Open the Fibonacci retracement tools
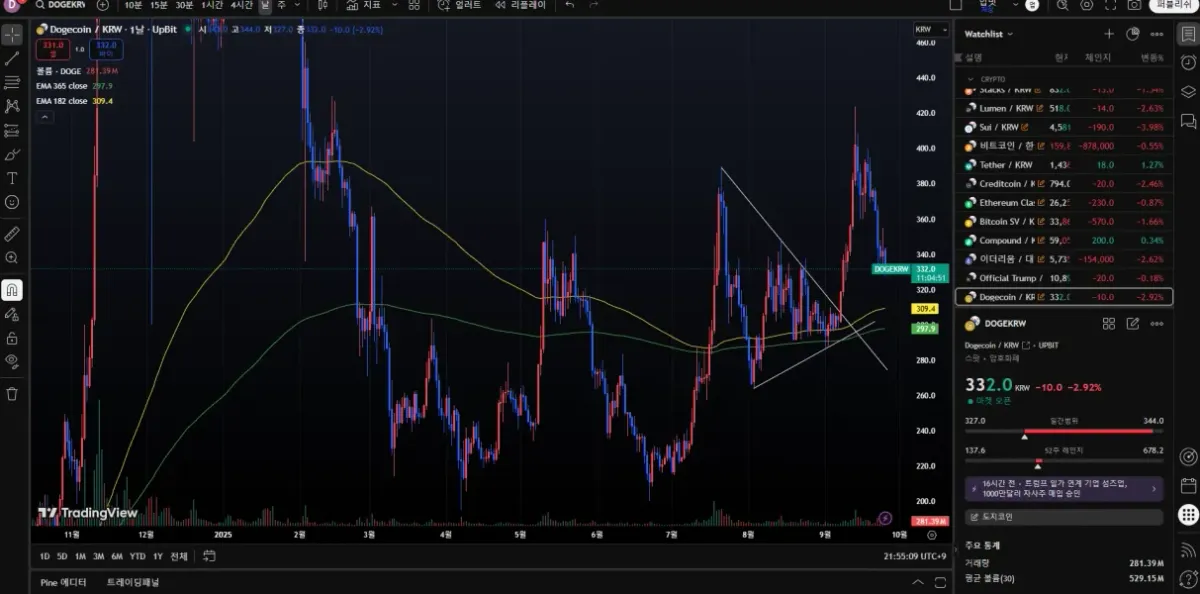Screen dimensions: 1200x594 tap(12, 83)
